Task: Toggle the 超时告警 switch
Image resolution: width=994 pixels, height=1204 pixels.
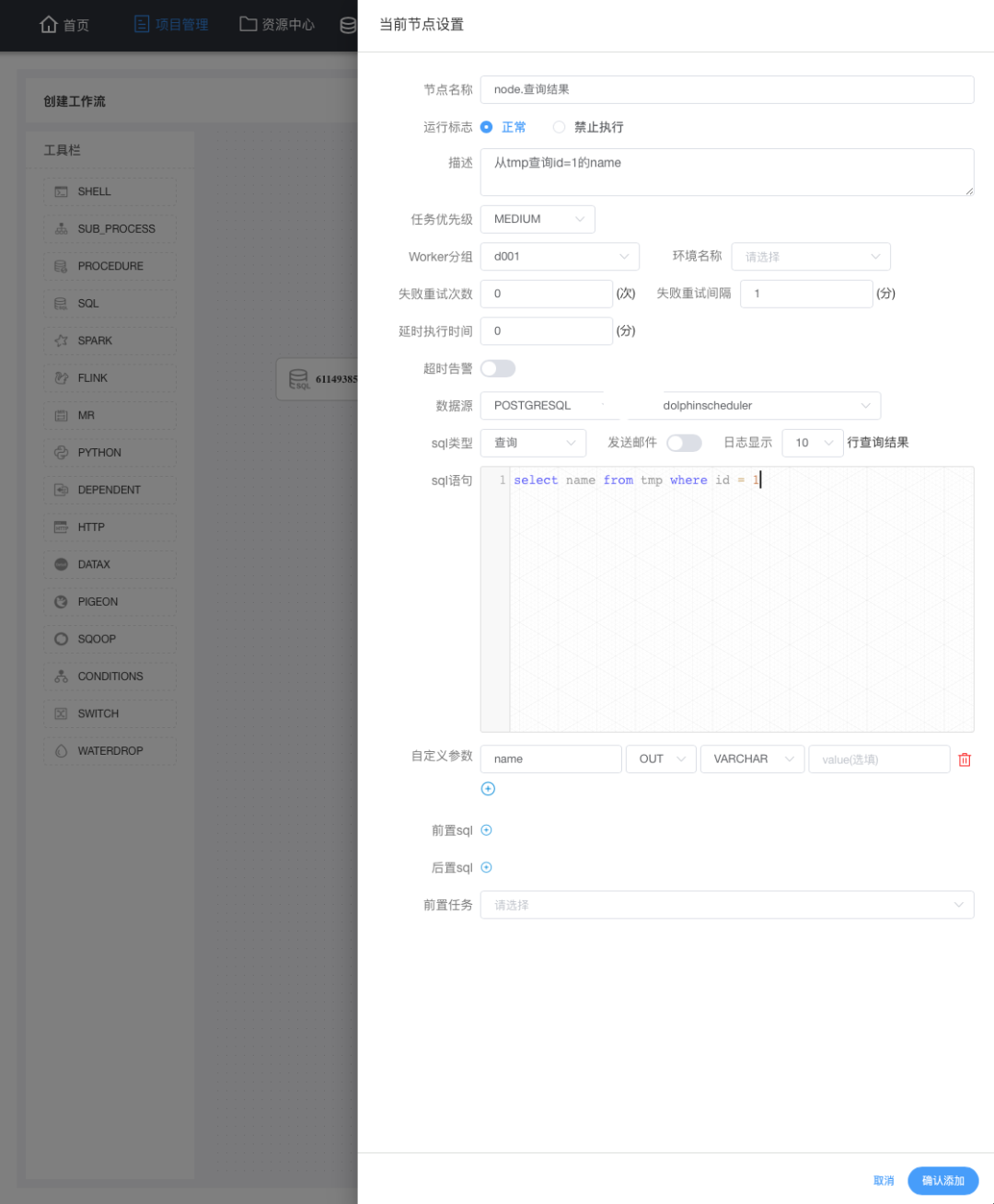Action: click(x=498, y=368)
